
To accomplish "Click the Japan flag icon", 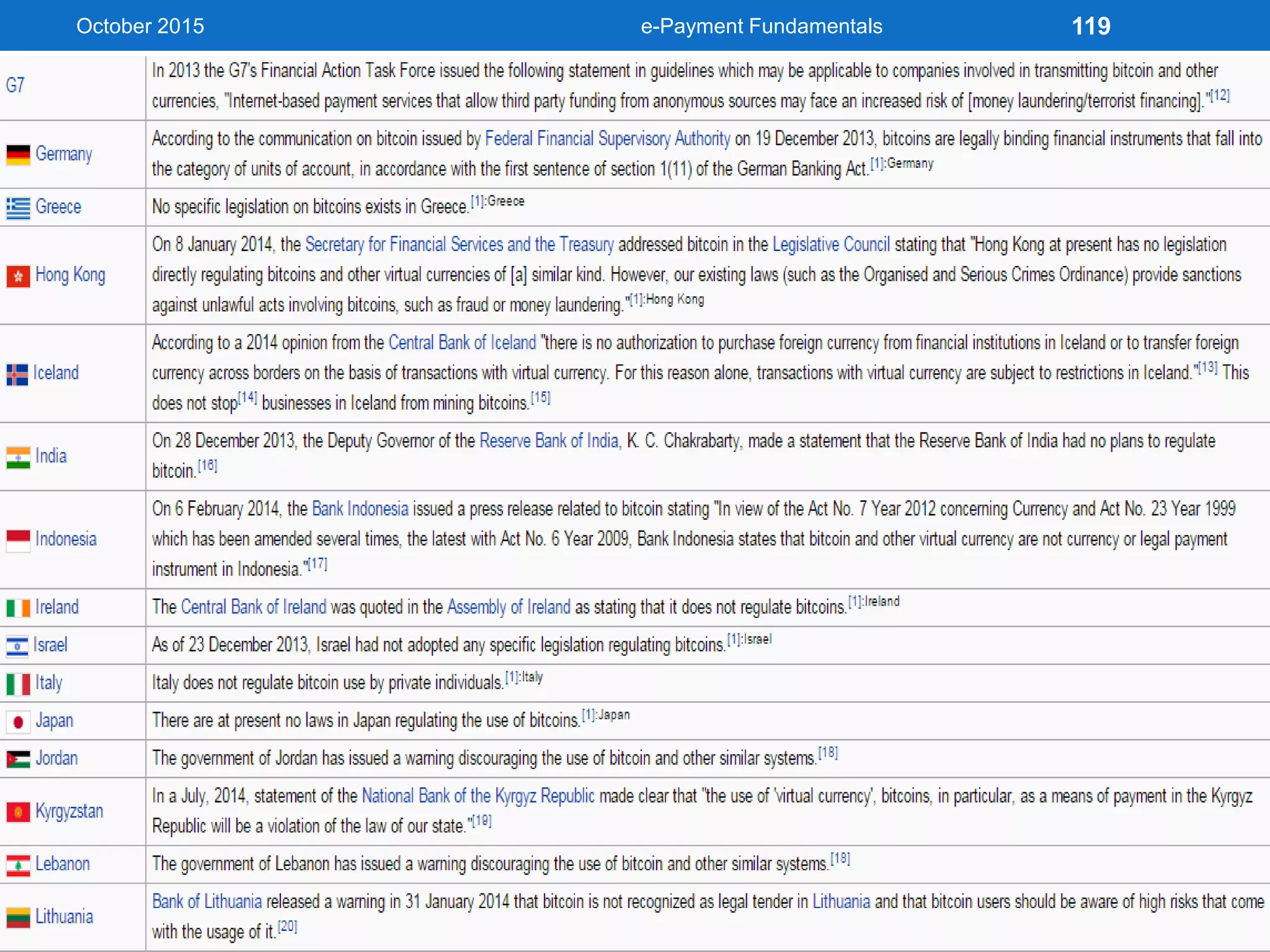I will tap(18, 722).
